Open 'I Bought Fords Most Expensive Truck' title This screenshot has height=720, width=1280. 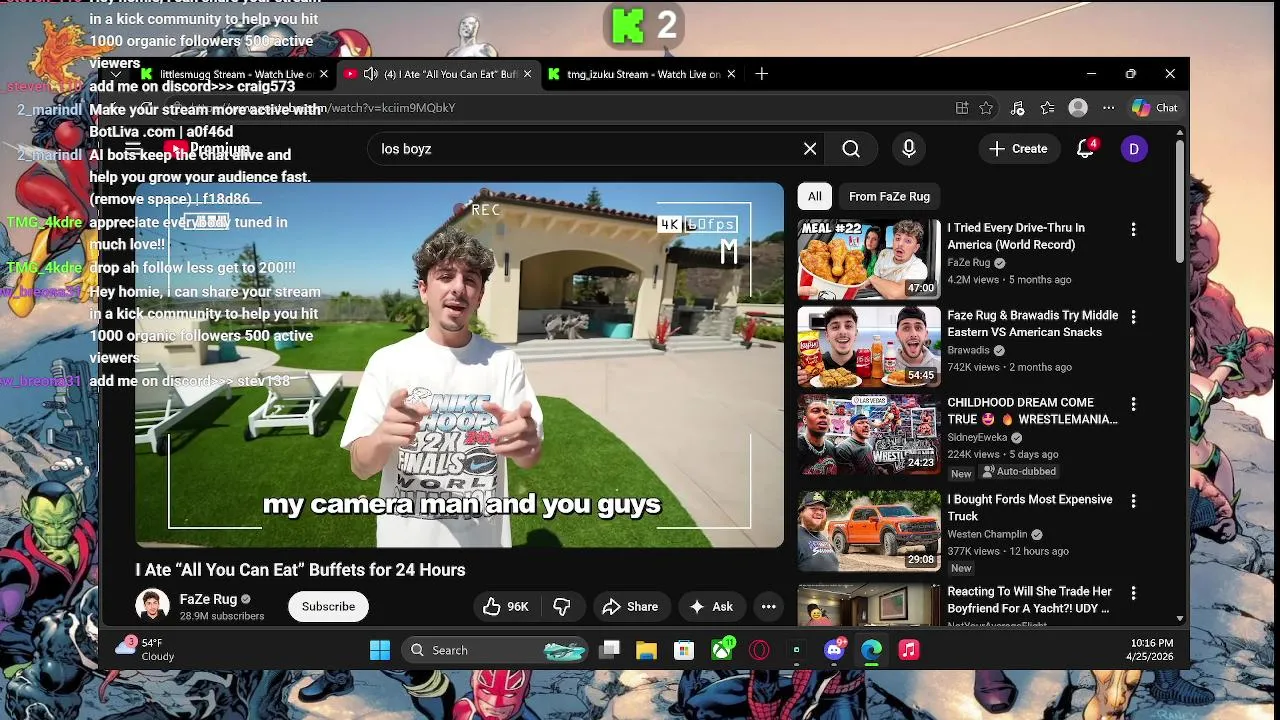[x=1030, y=508]
